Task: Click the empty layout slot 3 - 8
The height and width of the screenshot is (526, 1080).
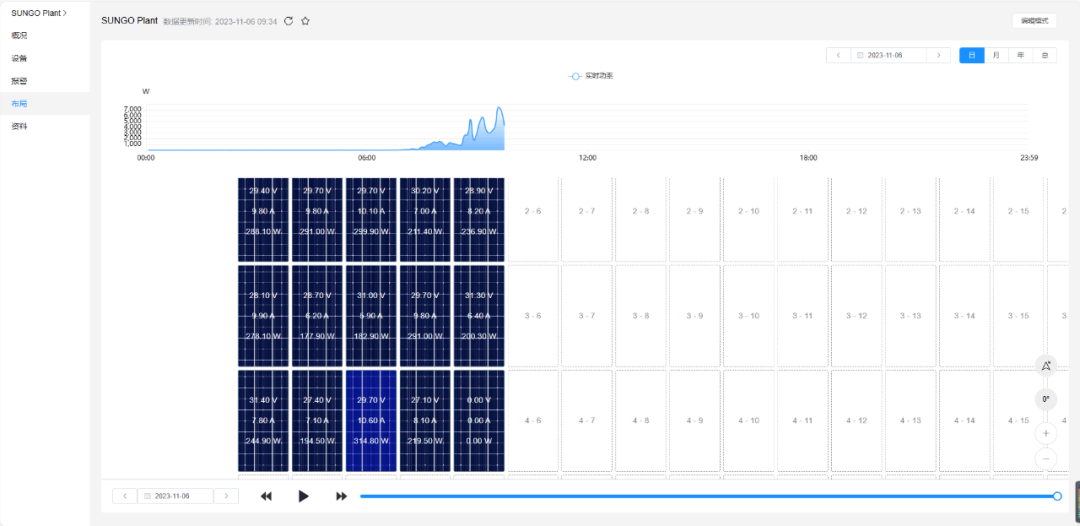Action: coord(641,315)
